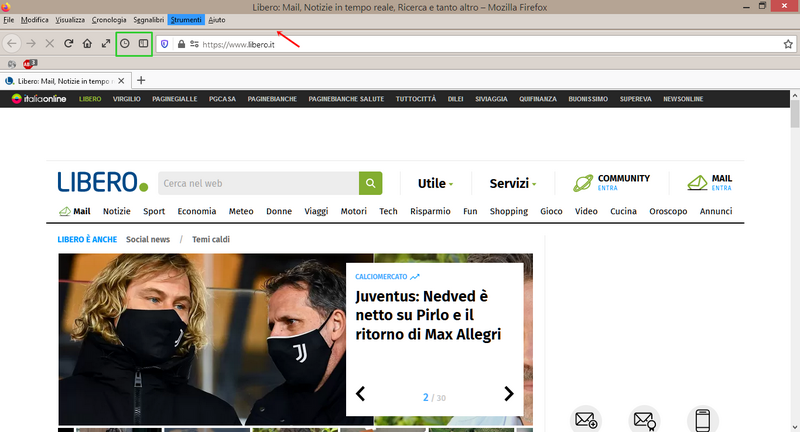Stop page loading with X icon
Screen dimensions: 800x432
(x=49, y=44)
